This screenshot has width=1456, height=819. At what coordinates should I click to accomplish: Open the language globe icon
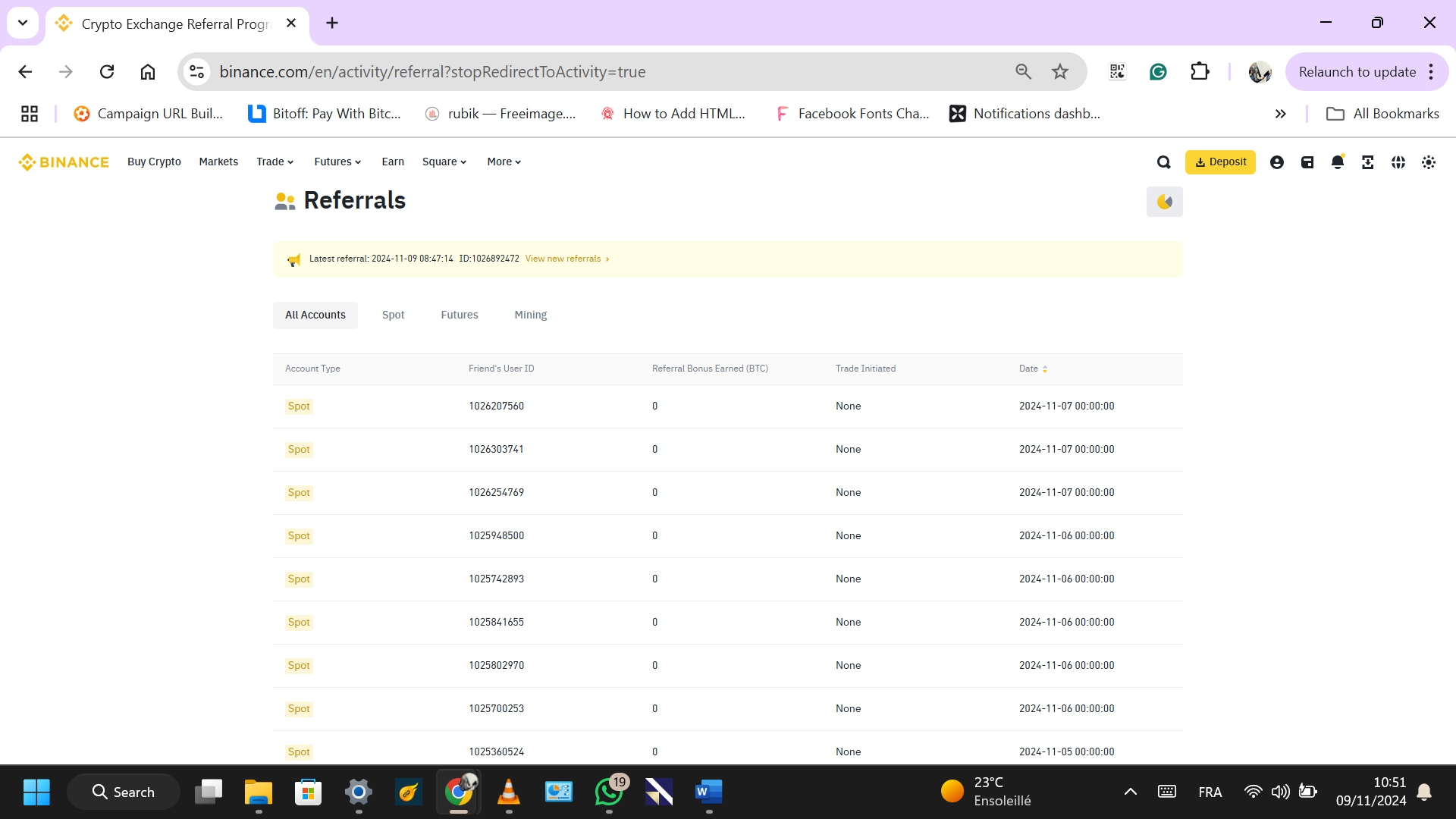(x=1398, y=162)
